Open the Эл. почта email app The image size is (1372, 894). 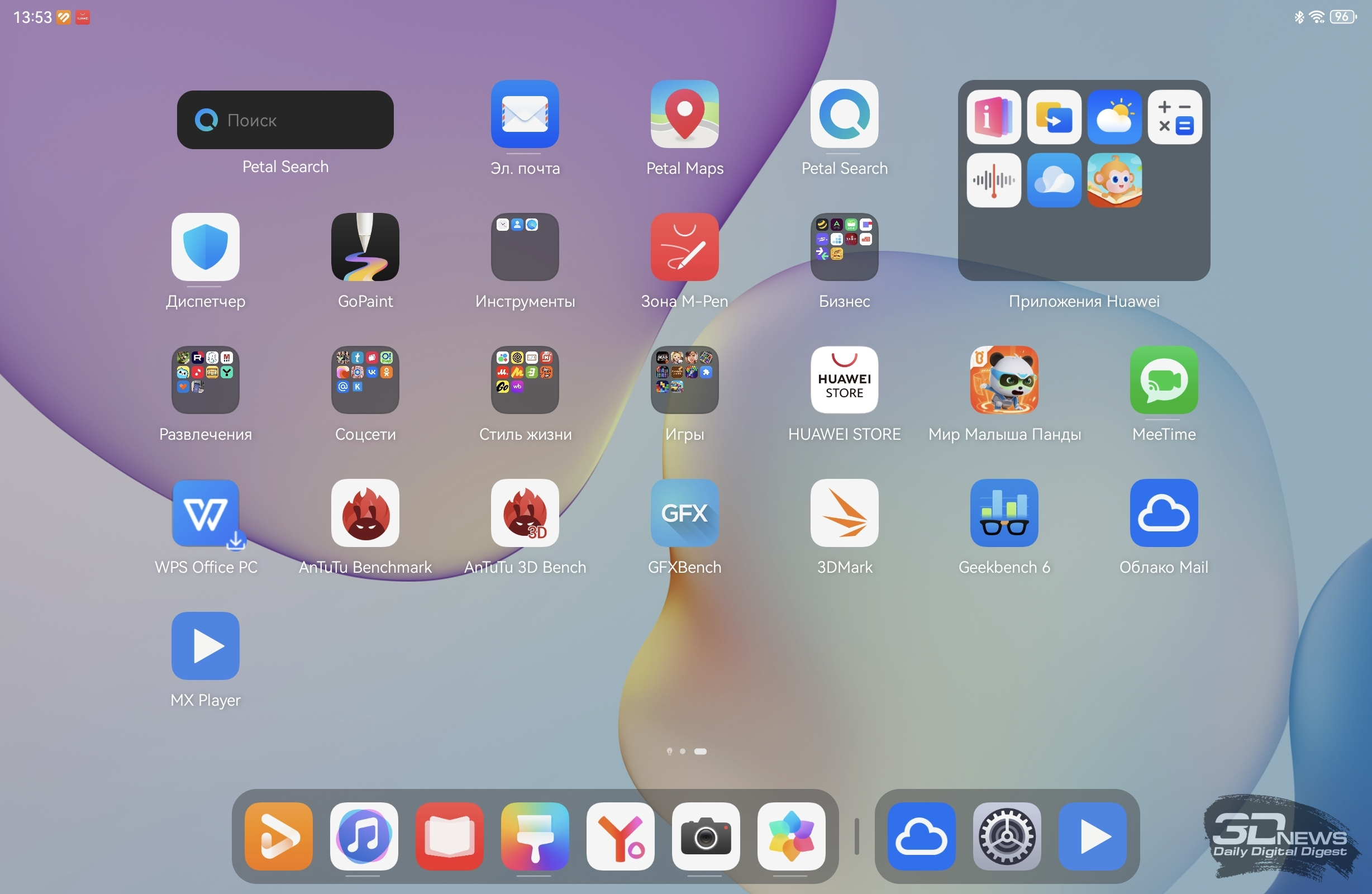tap(525, 113)
